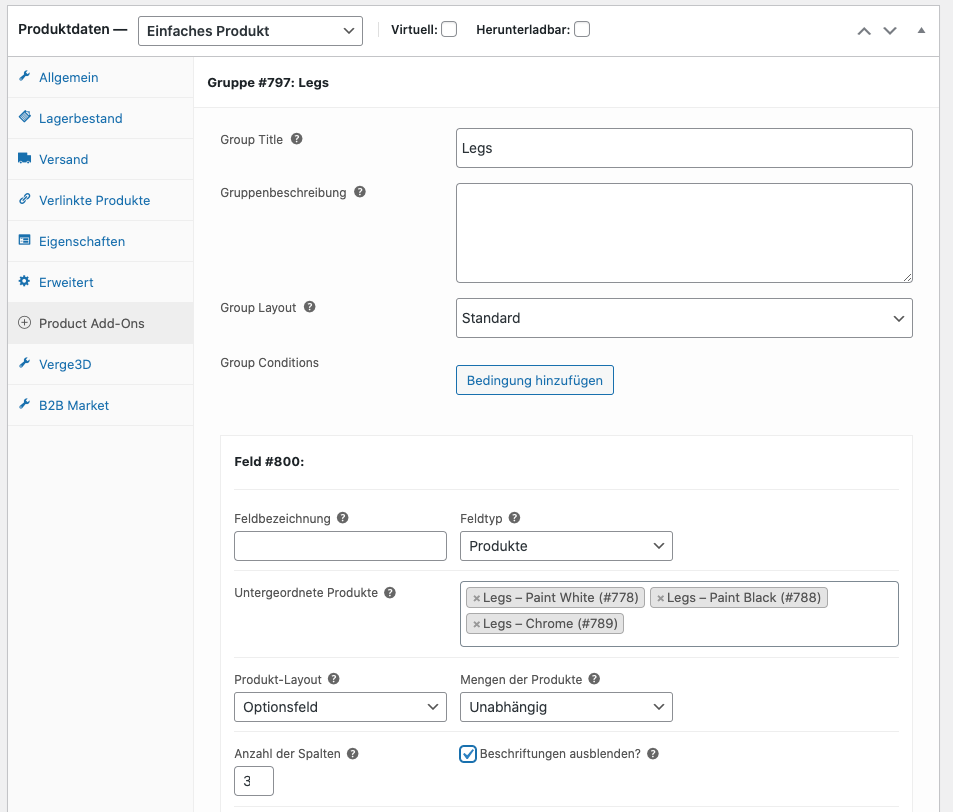This screenshot has height=812, width=953.
Task: Open the Produkt-Layout Optionsfeld dropdown
Action: pyautogui.click(x=340, y=707)
